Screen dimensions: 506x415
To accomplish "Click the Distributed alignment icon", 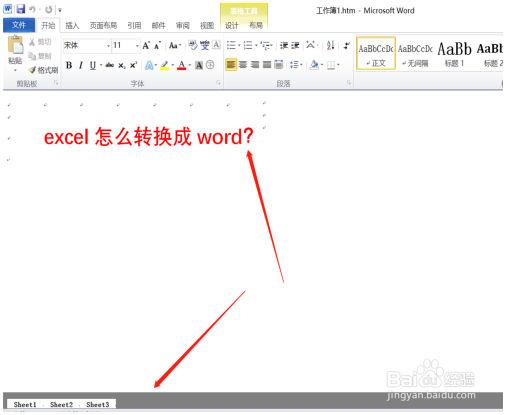I will [279, 65].
